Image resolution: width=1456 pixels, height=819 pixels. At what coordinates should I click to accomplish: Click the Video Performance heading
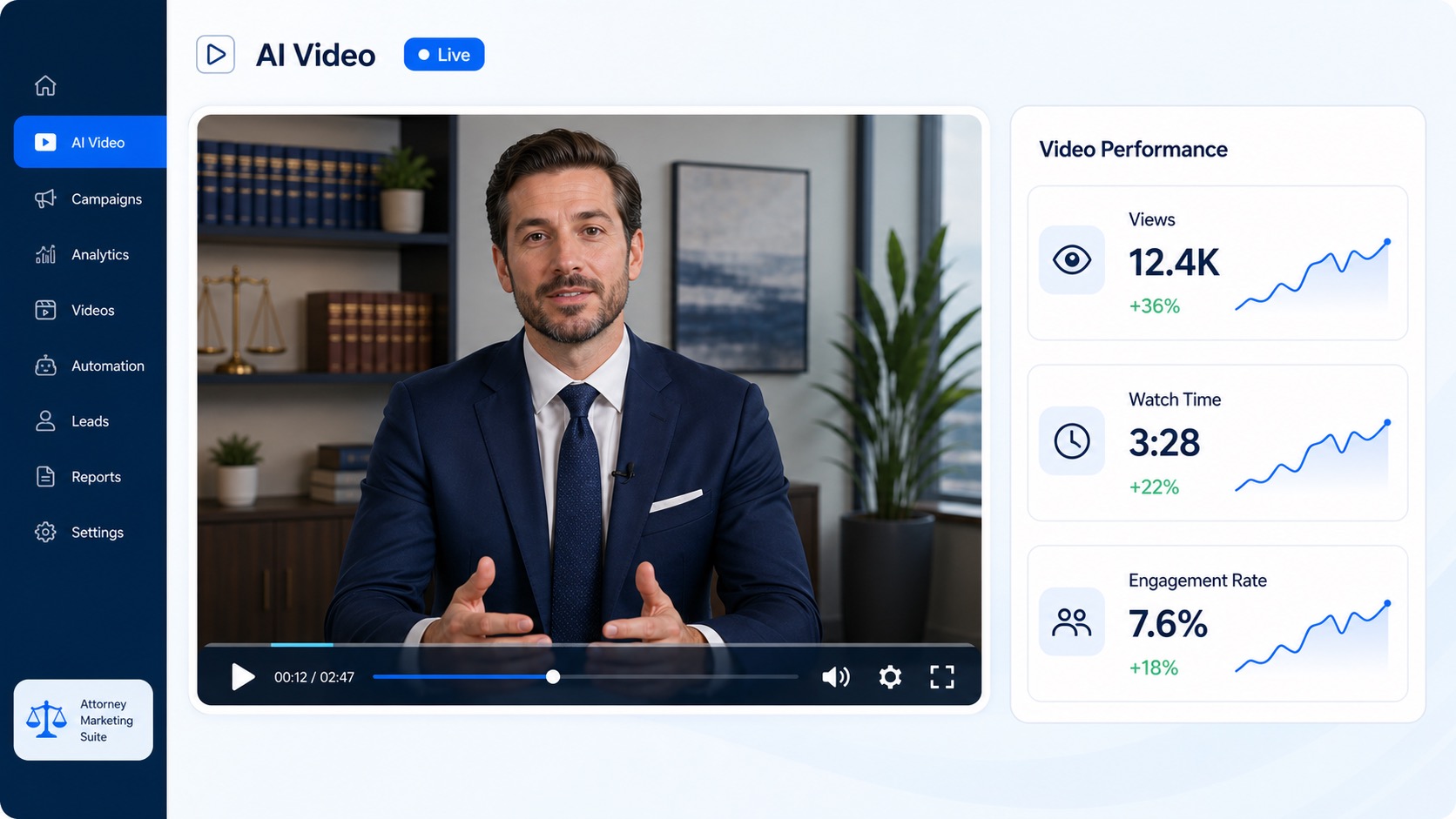tap(1133, 149)
